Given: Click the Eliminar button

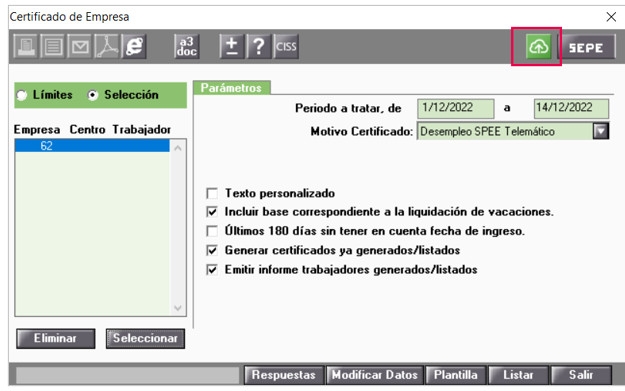Looking at the screenshot, I should click(55, 338).
